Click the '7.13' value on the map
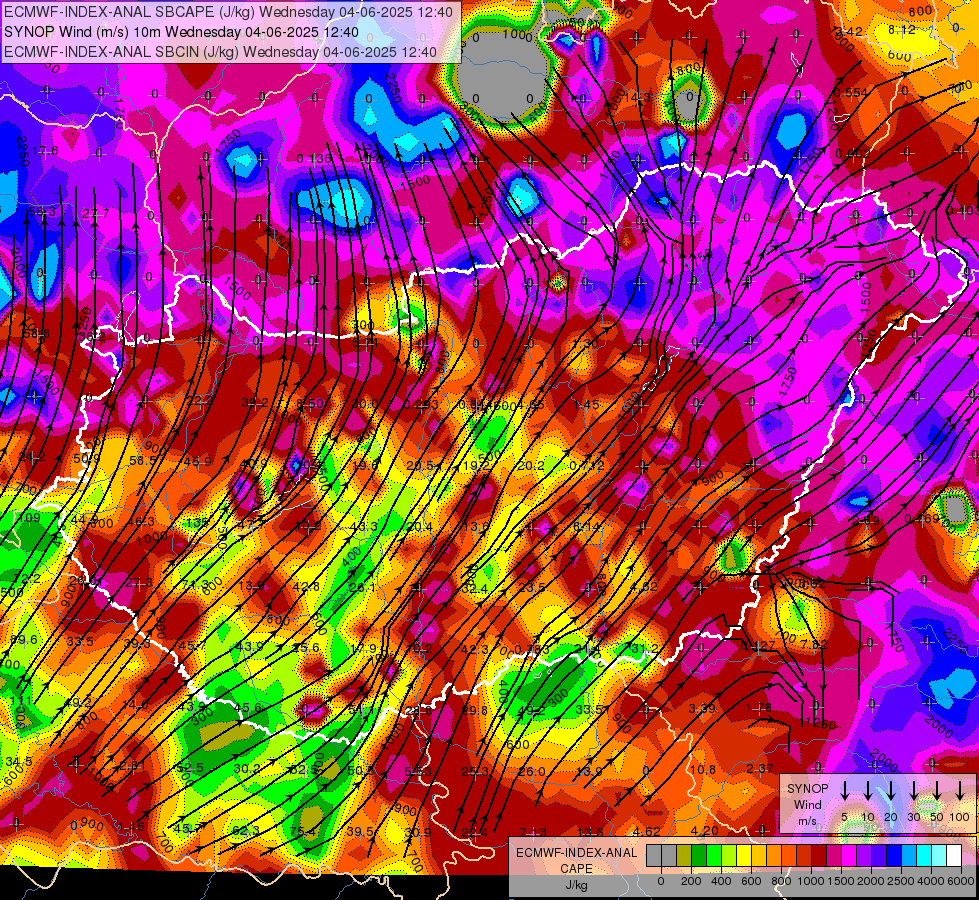 (x=533, y=832)
